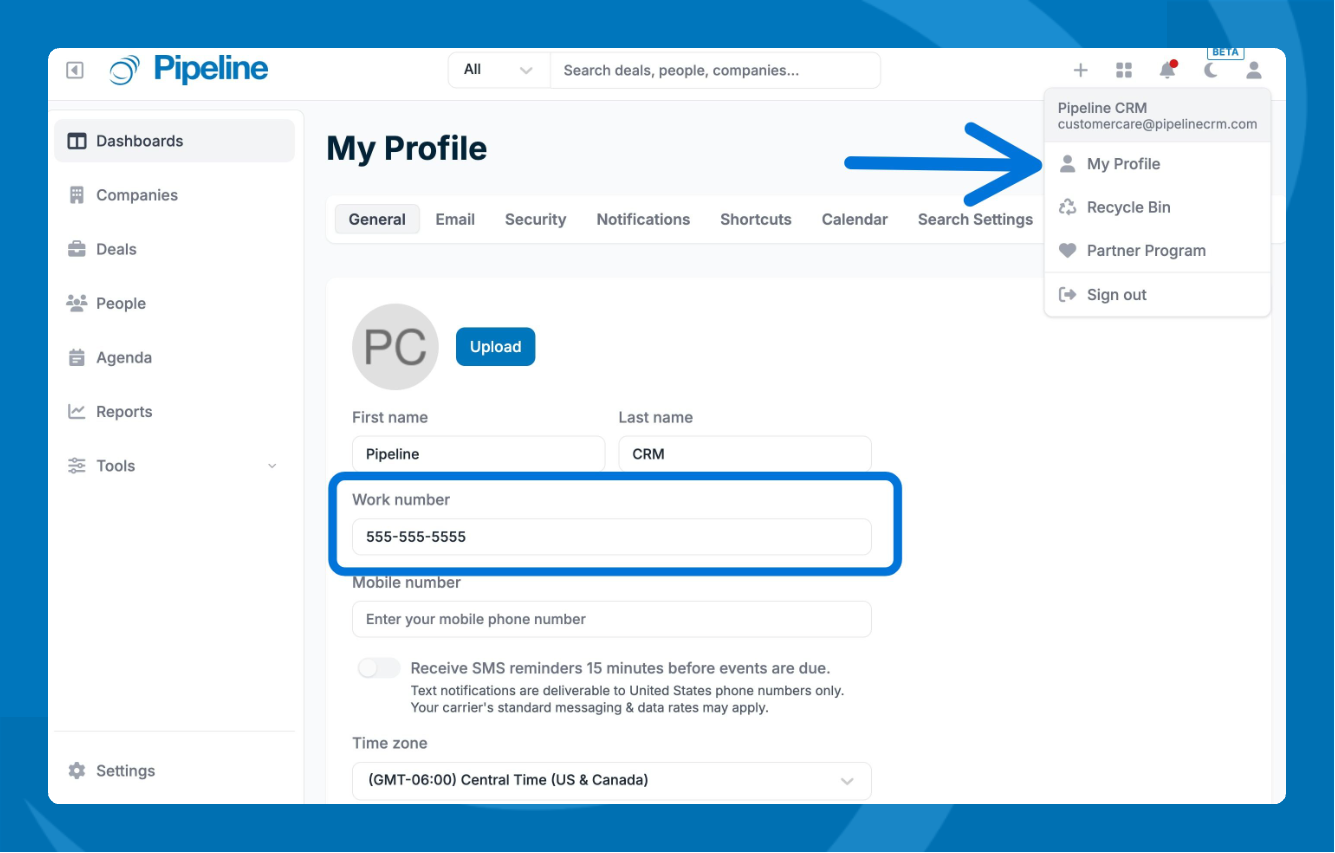This screenshot has width=1335, height=853.
Task: Open the All search filter dropdown
Action: 498,70
